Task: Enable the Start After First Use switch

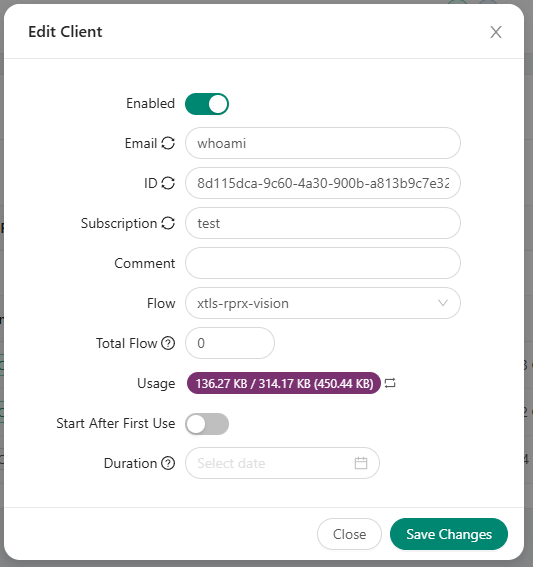Action: [207, 424]
